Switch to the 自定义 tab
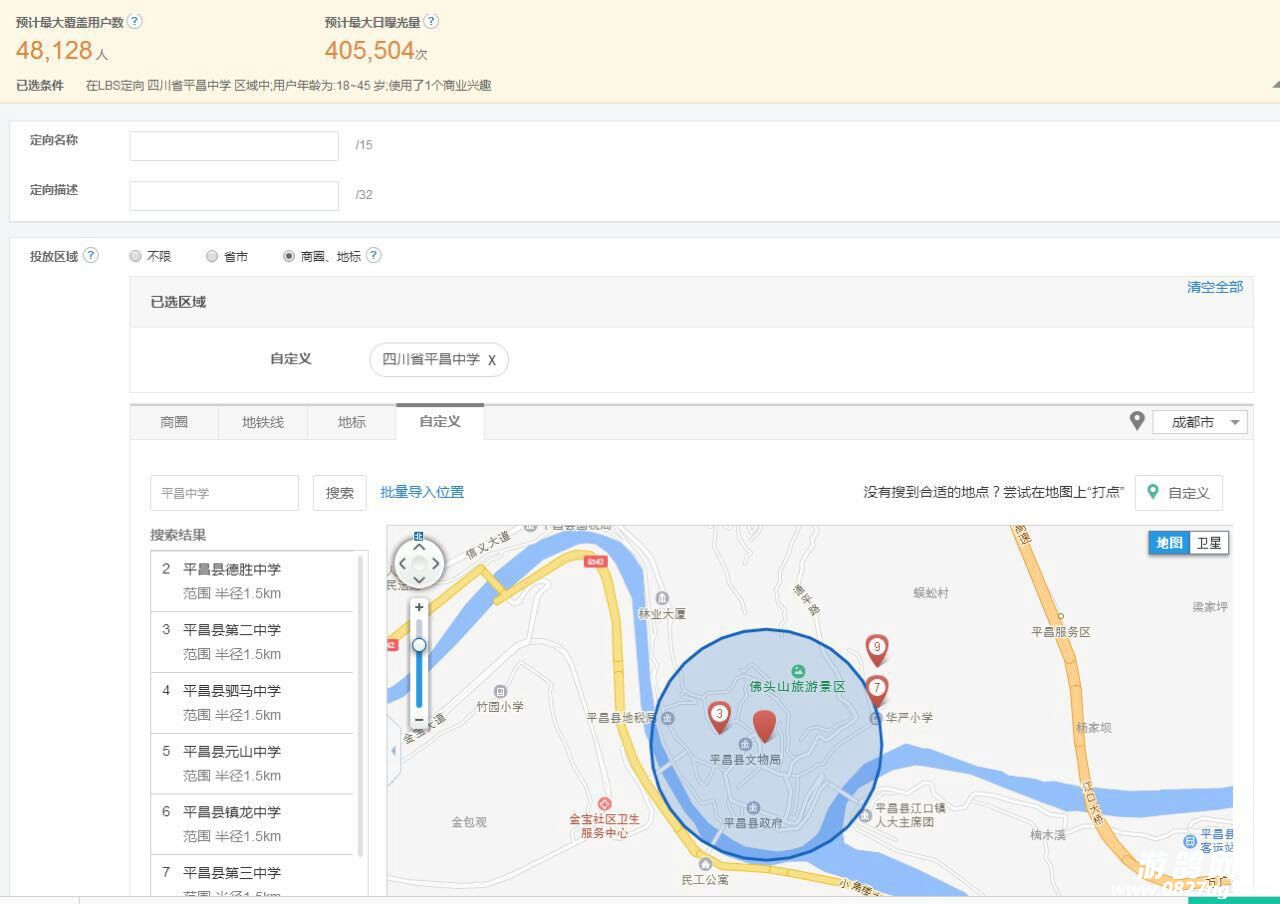Image resolution: width=1280 pixels, height=904 pixels. pos(440,421)
